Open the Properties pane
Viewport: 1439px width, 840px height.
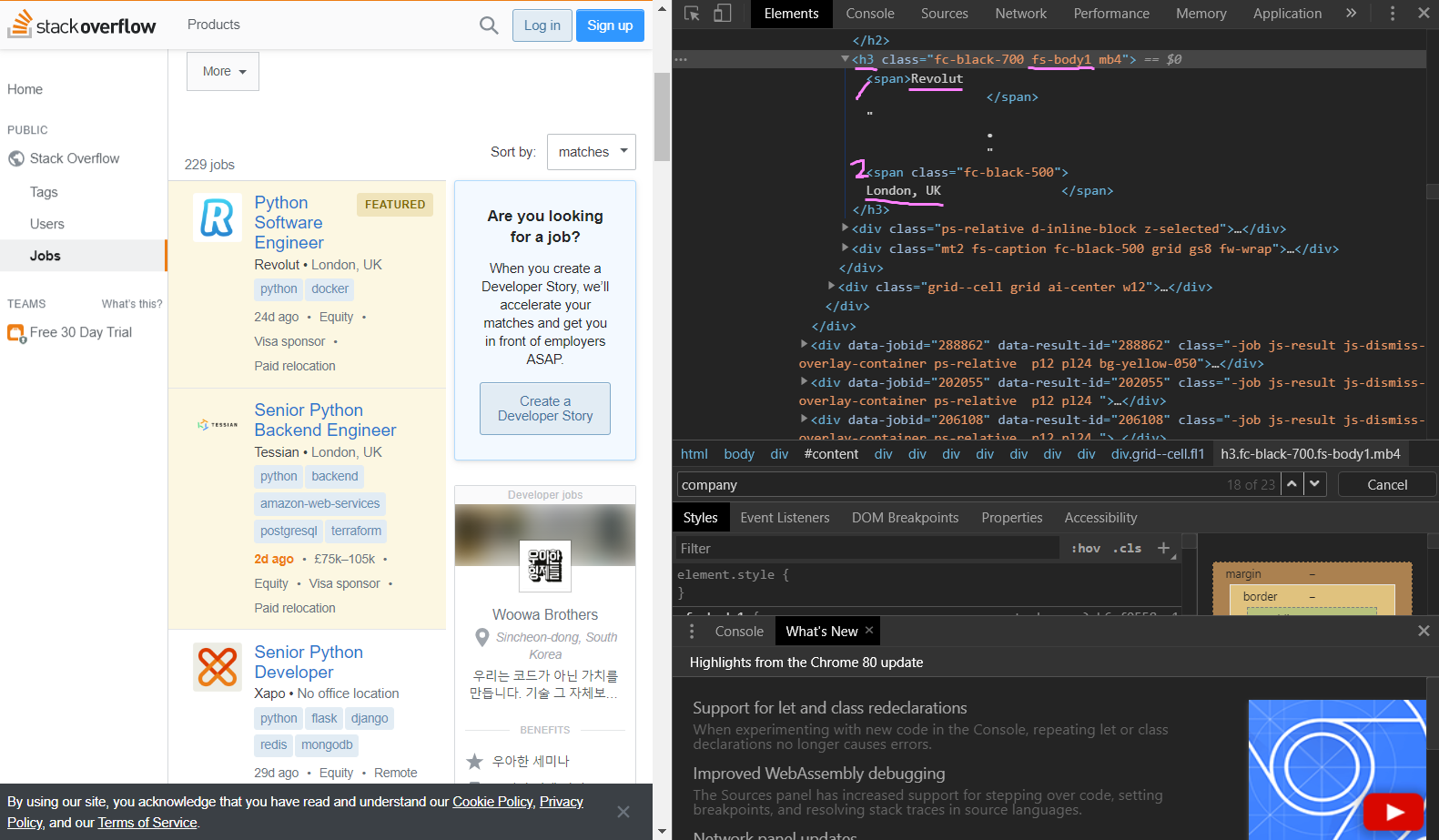point(1012,518)
